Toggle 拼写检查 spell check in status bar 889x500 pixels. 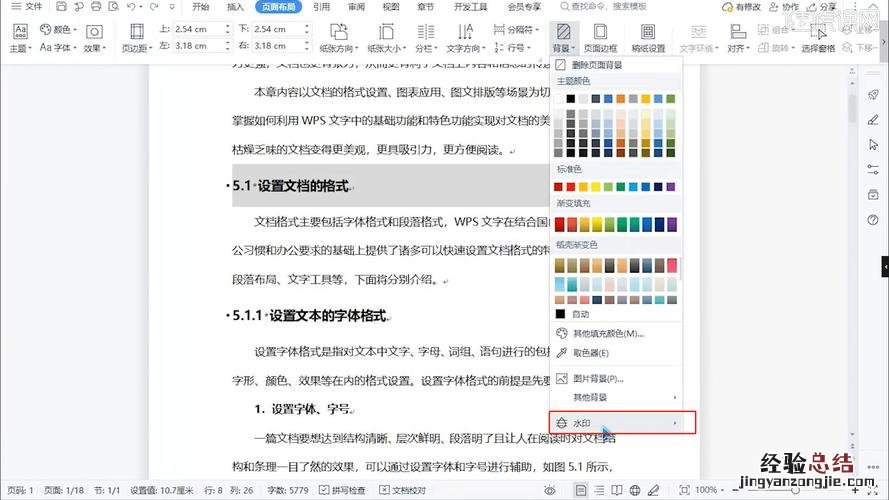pos(342,491)
